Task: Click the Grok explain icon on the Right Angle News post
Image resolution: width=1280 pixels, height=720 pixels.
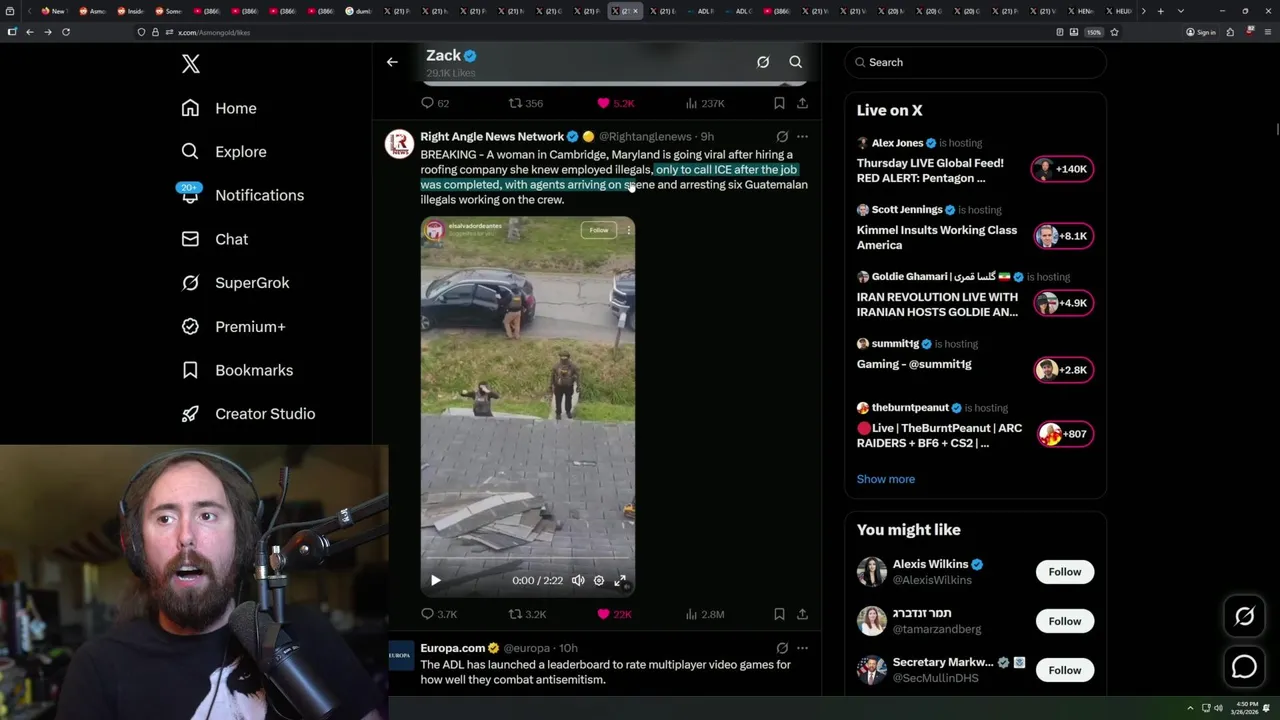Action: 782,137
